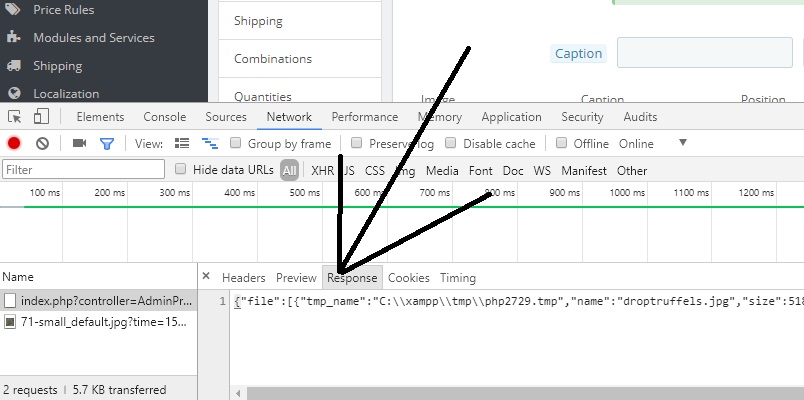
Task: Enable Group by frame checkbox
Action: coord(235,143)
